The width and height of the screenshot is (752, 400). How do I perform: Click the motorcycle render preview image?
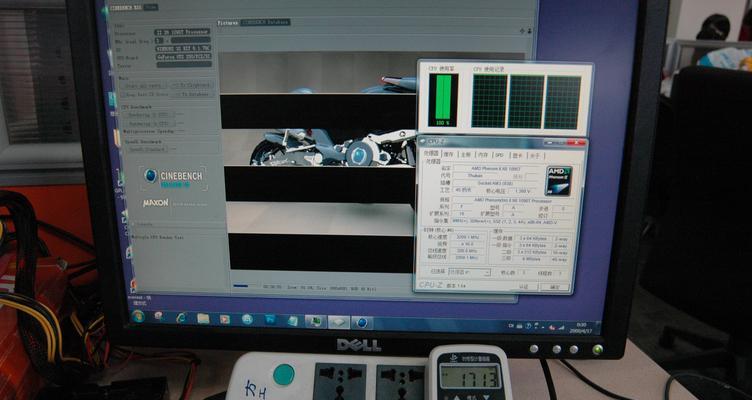pyautogui.click(x=318, y=162)
